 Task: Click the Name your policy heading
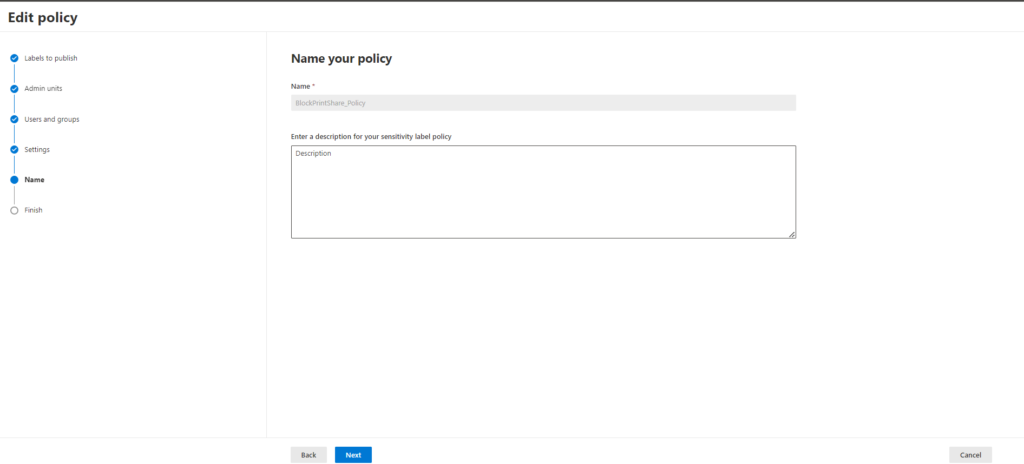(341, 59)
